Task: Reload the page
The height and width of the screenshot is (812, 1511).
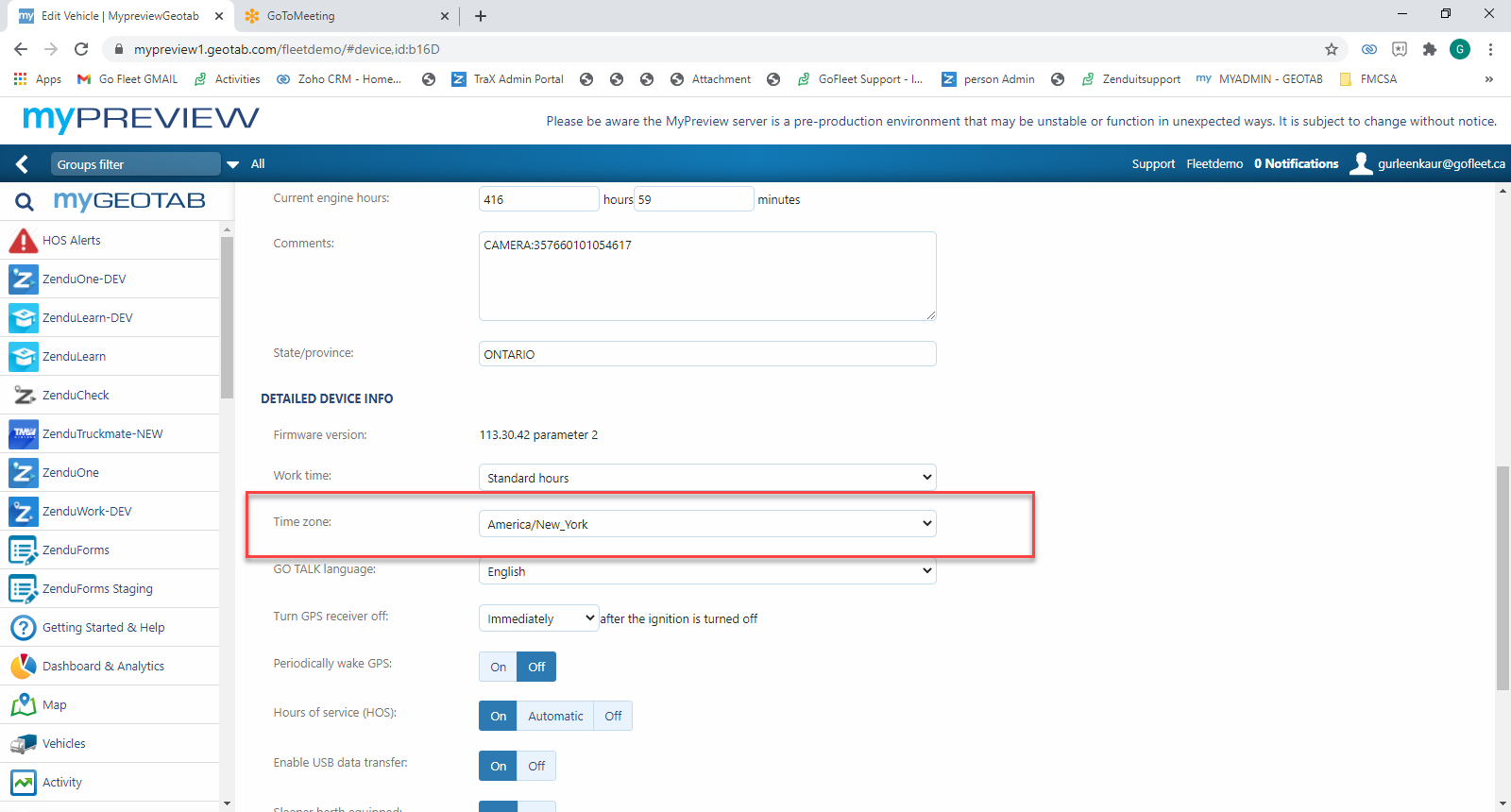Action: click(x=81, y=49)
